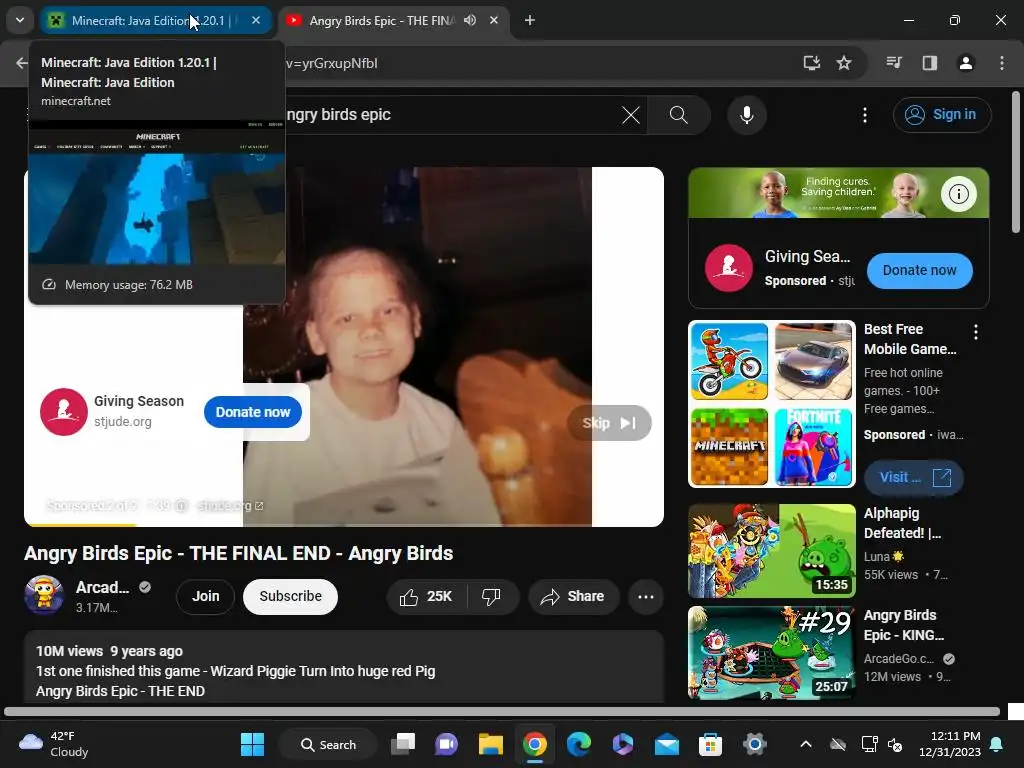Click the vertical page scrollbar

click(1016, 162)
